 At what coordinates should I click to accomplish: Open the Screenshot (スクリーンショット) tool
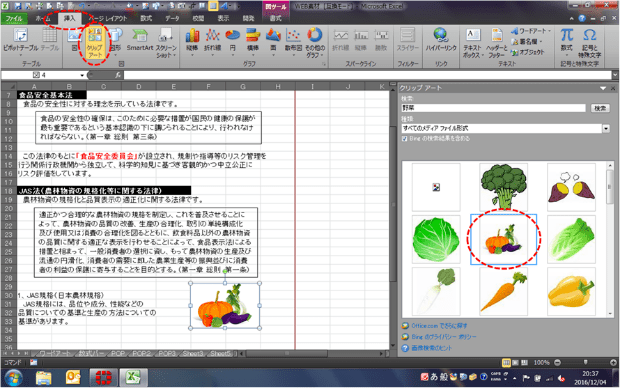click(x=166, y=43)
